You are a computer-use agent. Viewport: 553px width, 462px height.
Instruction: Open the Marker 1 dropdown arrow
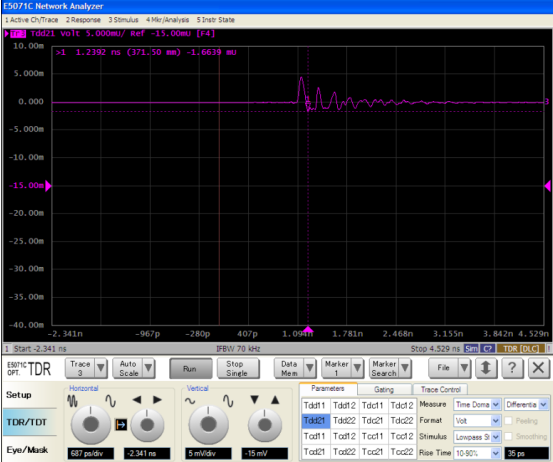pos(357,368)
